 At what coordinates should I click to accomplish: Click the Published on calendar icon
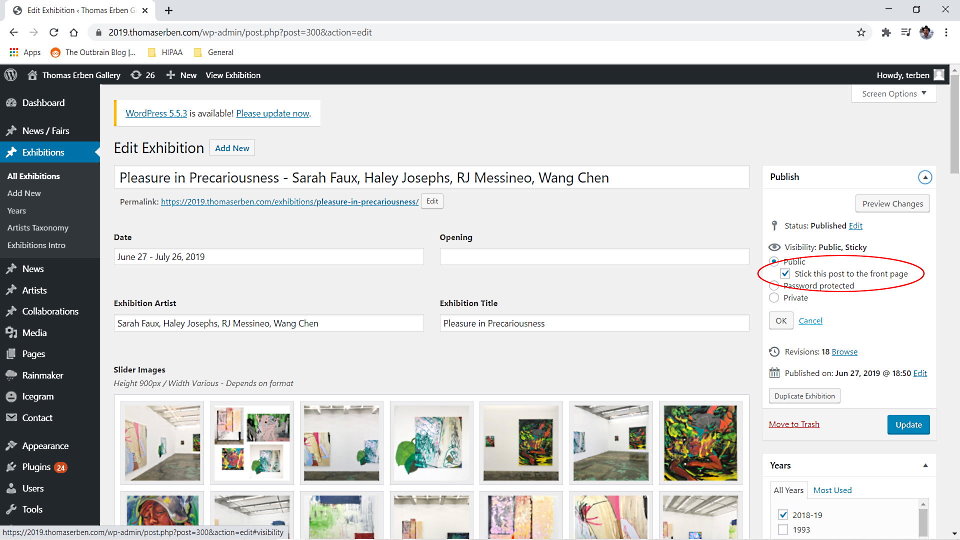pos(774,373)
